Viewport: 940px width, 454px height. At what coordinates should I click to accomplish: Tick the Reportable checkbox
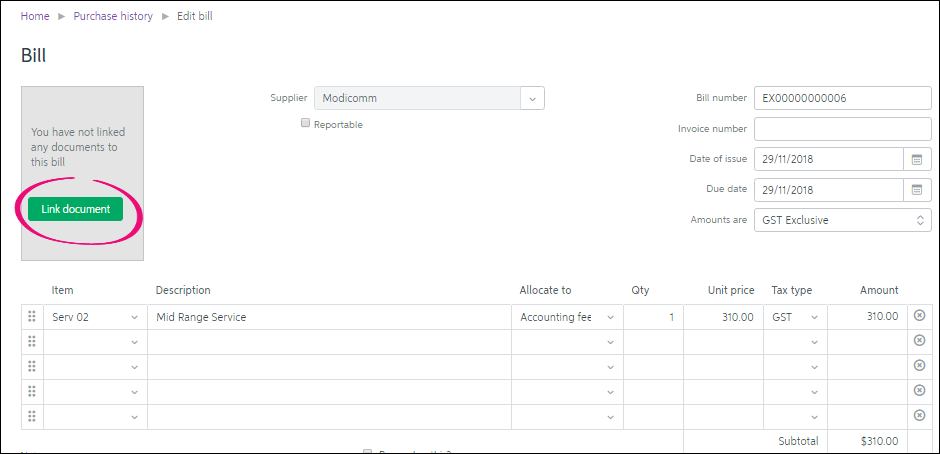[306, 124]
